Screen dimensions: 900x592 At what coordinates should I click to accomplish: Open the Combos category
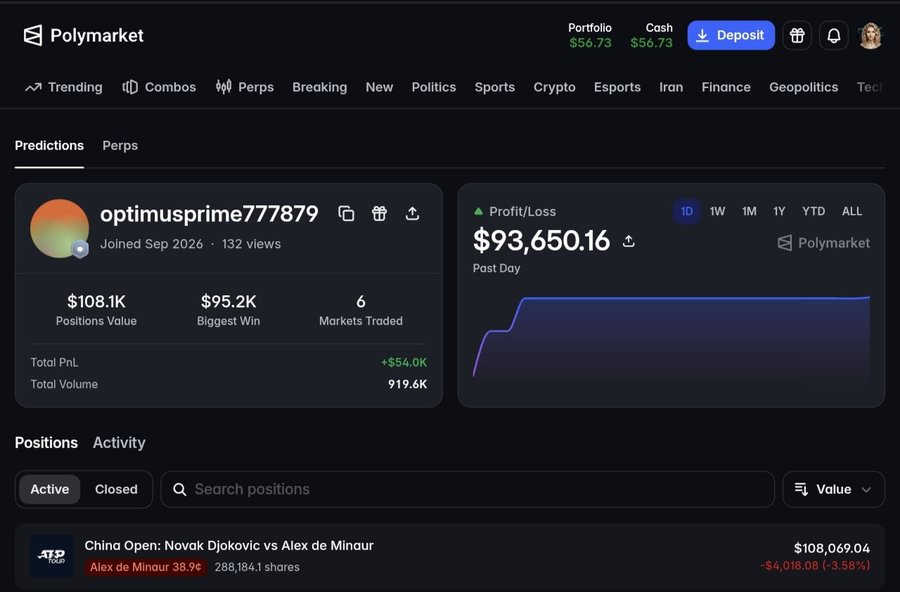click(159, 87)
